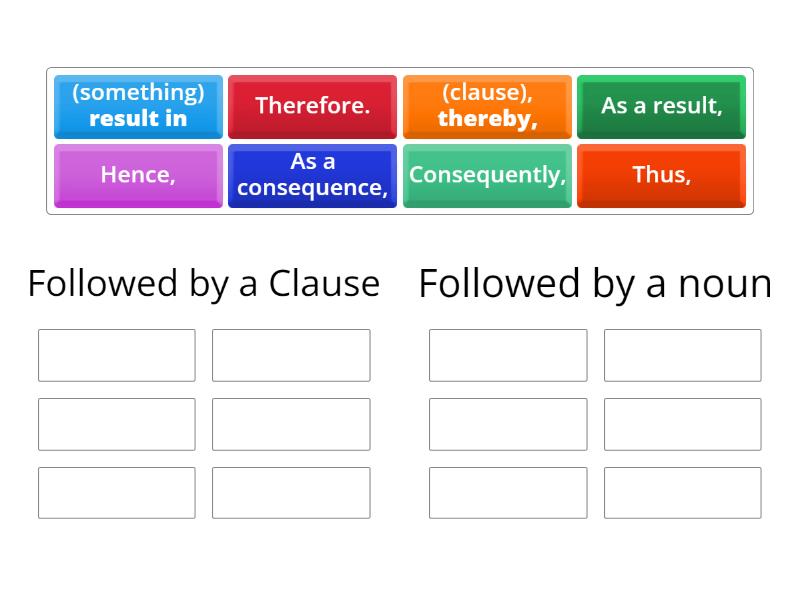Select middle-row right box under "Followed by a Clause"
The width and height of the screenshot is (800, 600).
(x=291, y=424)
